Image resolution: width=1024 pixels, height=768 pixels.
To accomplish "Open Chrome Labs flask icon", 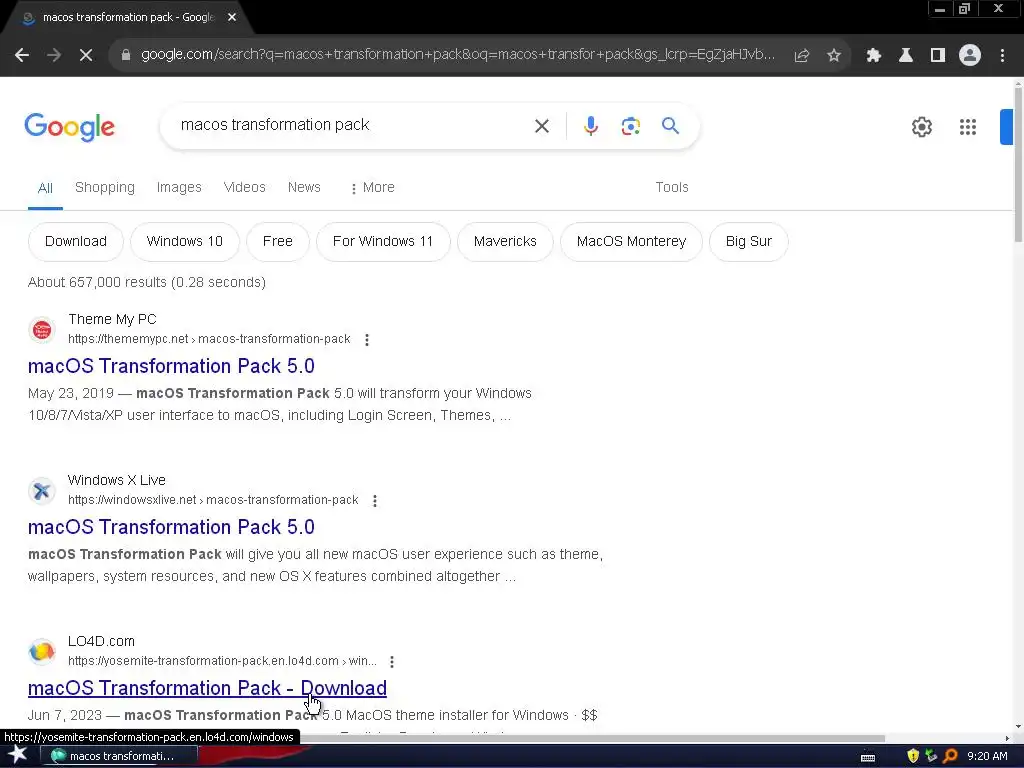I will (x=905, y=56).
